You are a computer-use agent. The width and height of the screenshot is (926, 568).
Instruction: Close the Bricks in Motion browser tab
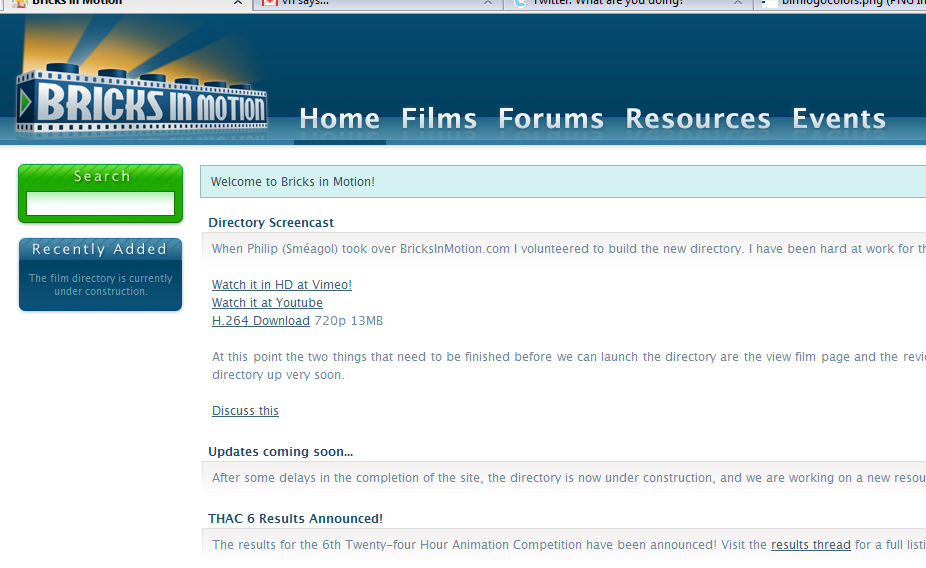coord(238,2)
